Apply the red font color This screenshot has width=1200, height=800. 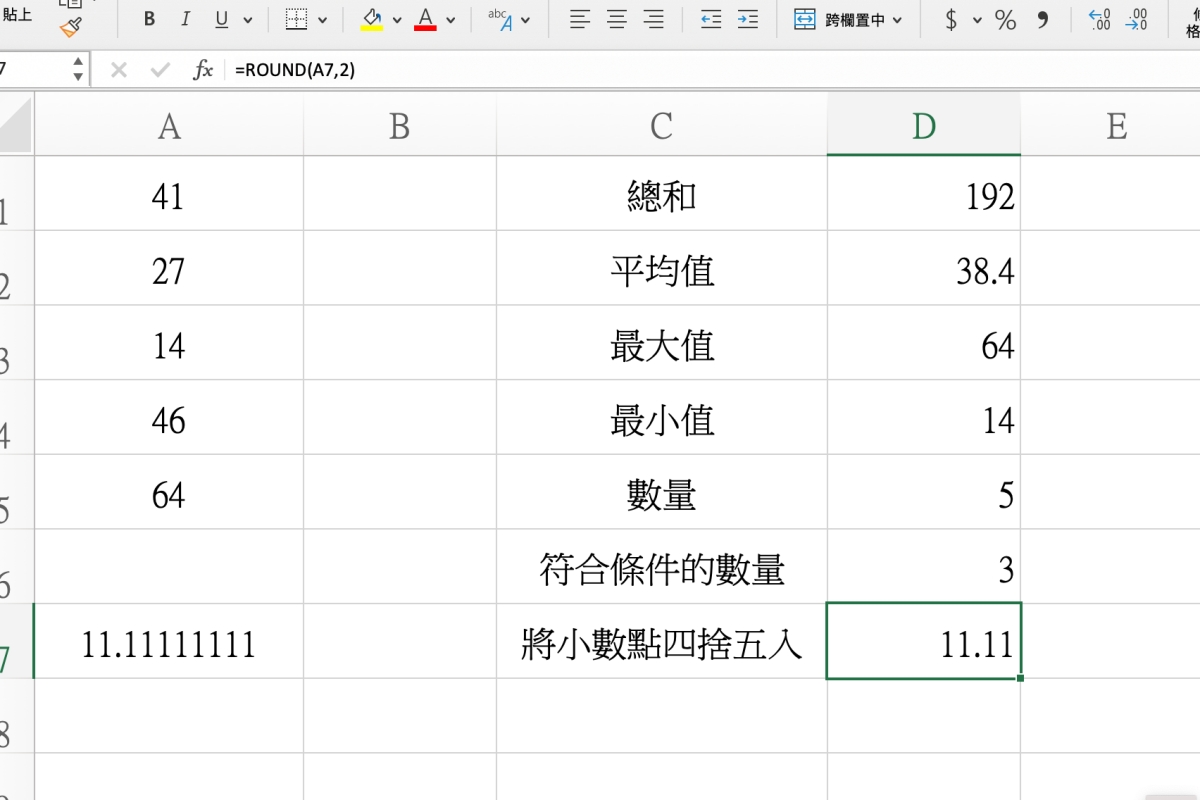point(425,19)
